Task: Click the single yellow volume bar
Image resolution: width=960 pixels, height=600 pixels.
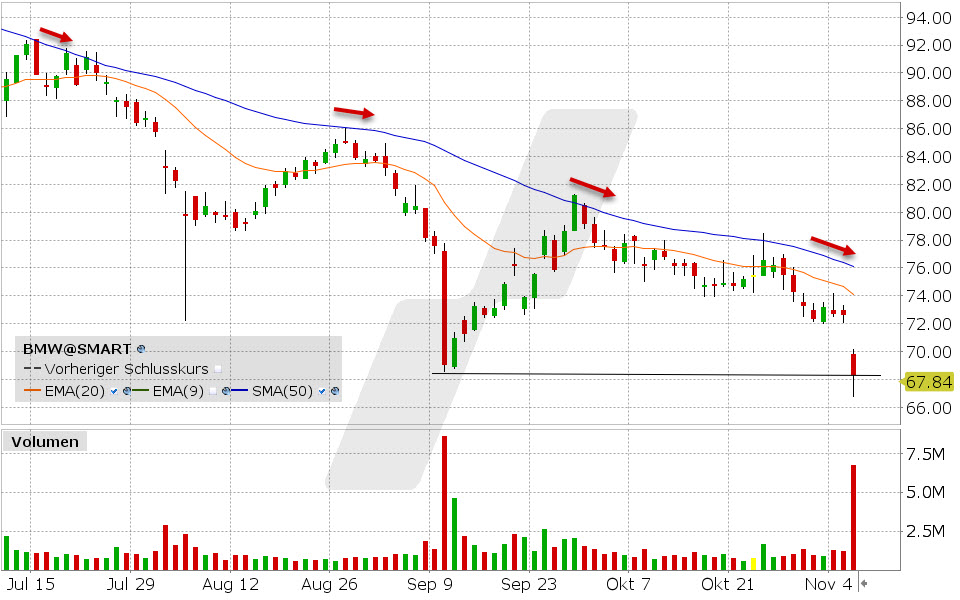Action: [x=753, y=564]
